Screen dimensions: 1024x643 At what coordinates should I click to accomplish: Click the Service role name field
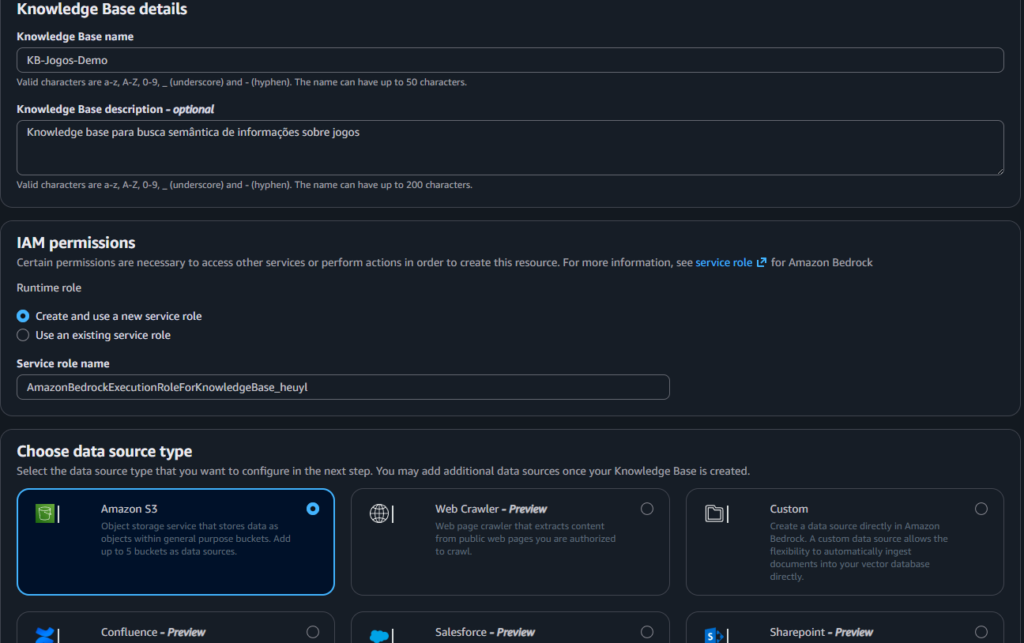point(343,387)
